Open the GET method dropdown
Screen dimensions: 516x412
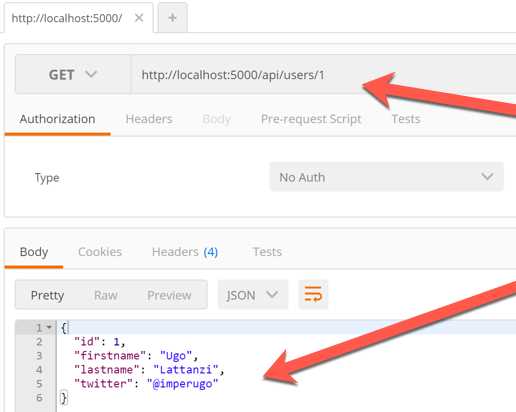coord(73,74)
